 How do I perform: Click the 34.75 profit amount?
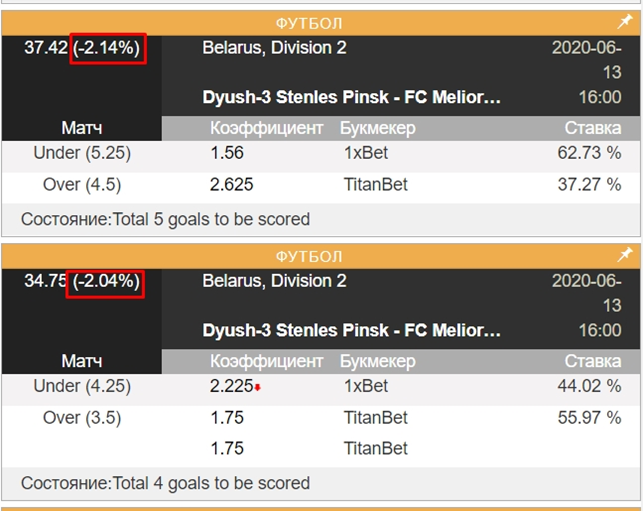coord(46,282)
